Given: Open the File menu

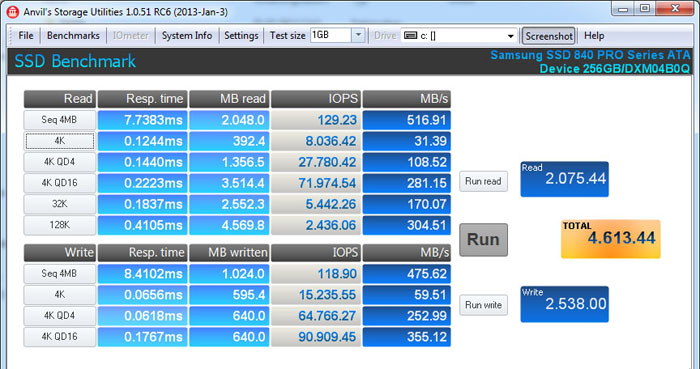Looking at the screenshot, I should click(x=26, y=36).
